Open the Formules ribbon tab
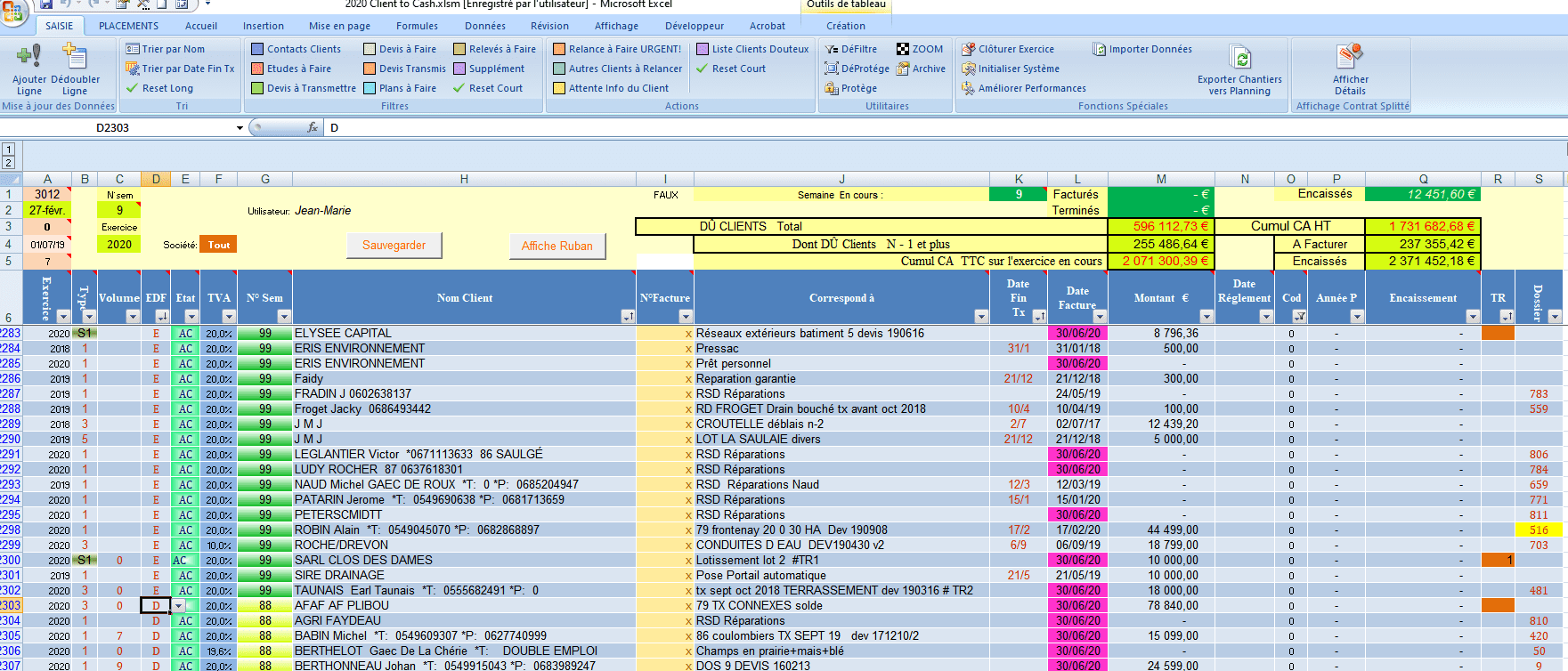The image size is (1568, 671). pyautogui.click(x=417, y=26)
